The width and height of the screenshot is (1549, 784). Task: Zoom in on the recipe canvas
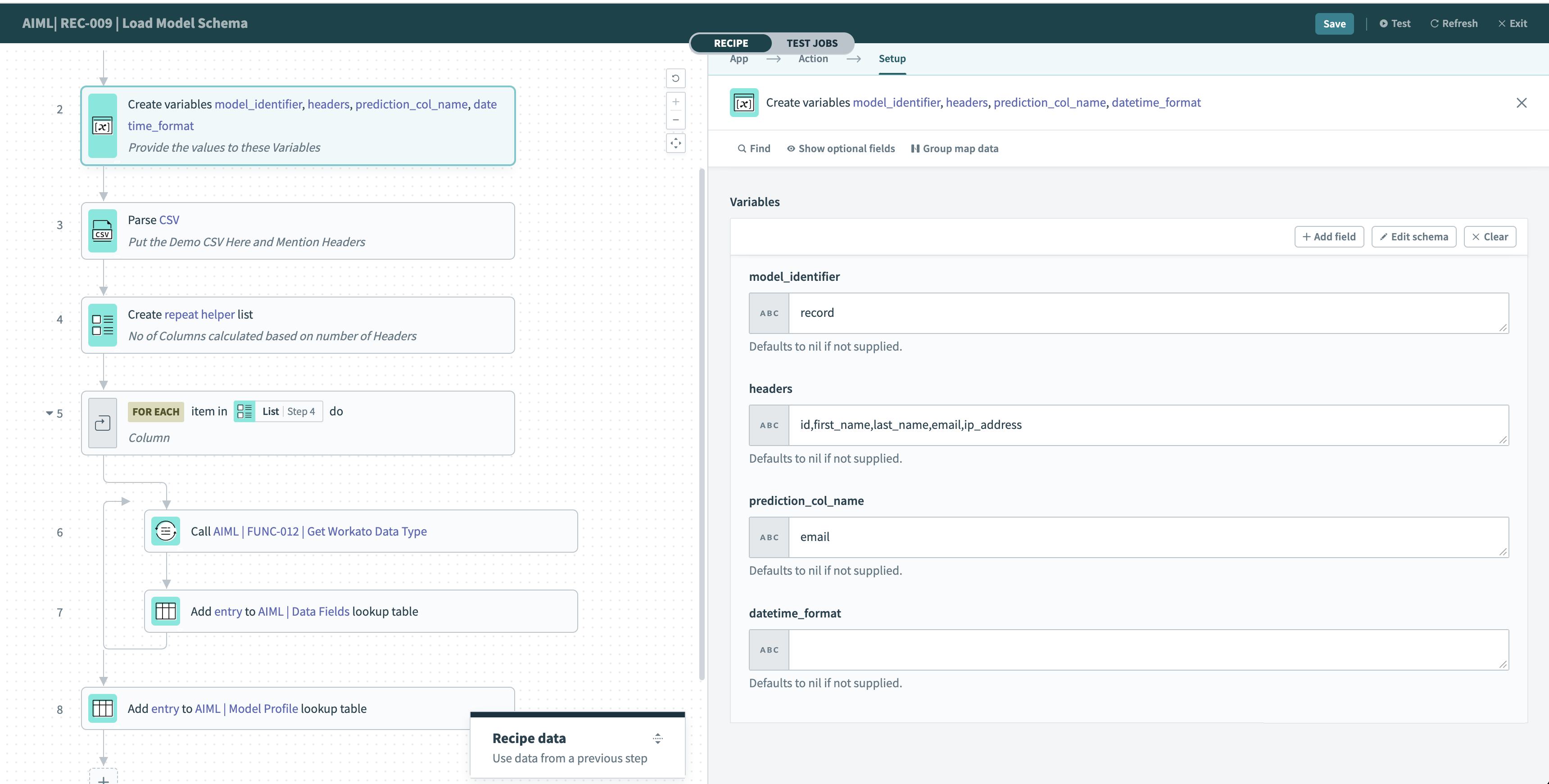(x=675, y=102)
